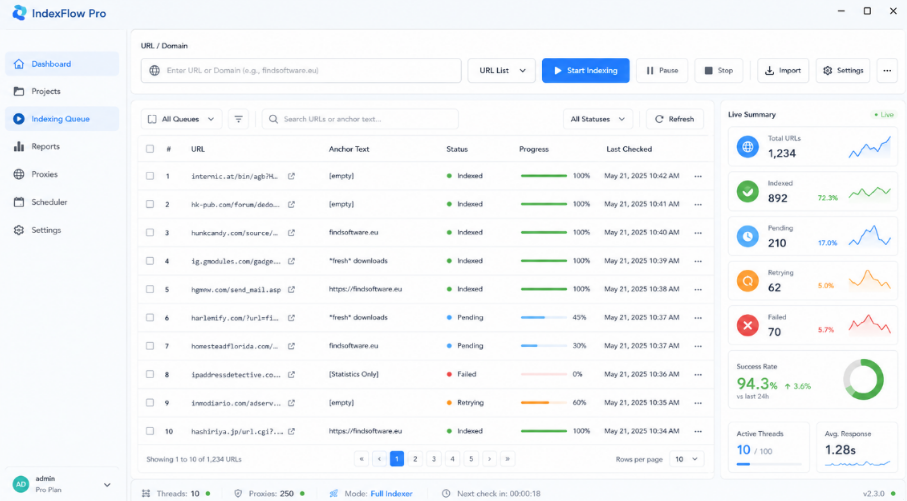This screenshot has width=907, height=501.
Task: Open external link for hunkcandy.com URL
Action: point(292,233)
